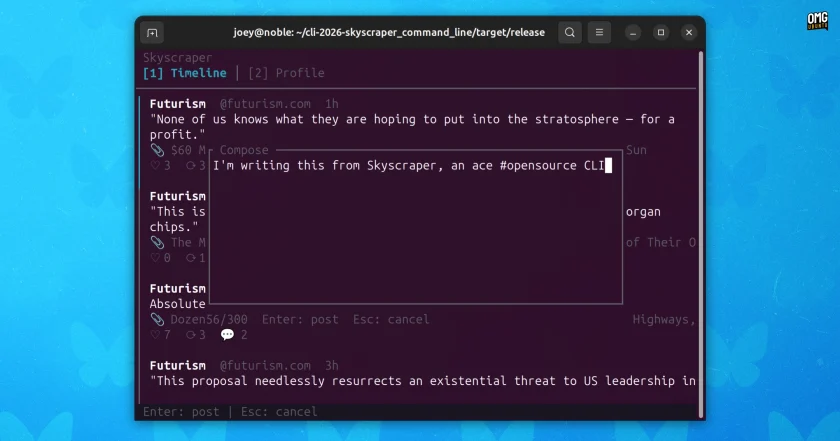
Task: Click the bottom status bar "Enter: post" hint
Action: [181, 412]
